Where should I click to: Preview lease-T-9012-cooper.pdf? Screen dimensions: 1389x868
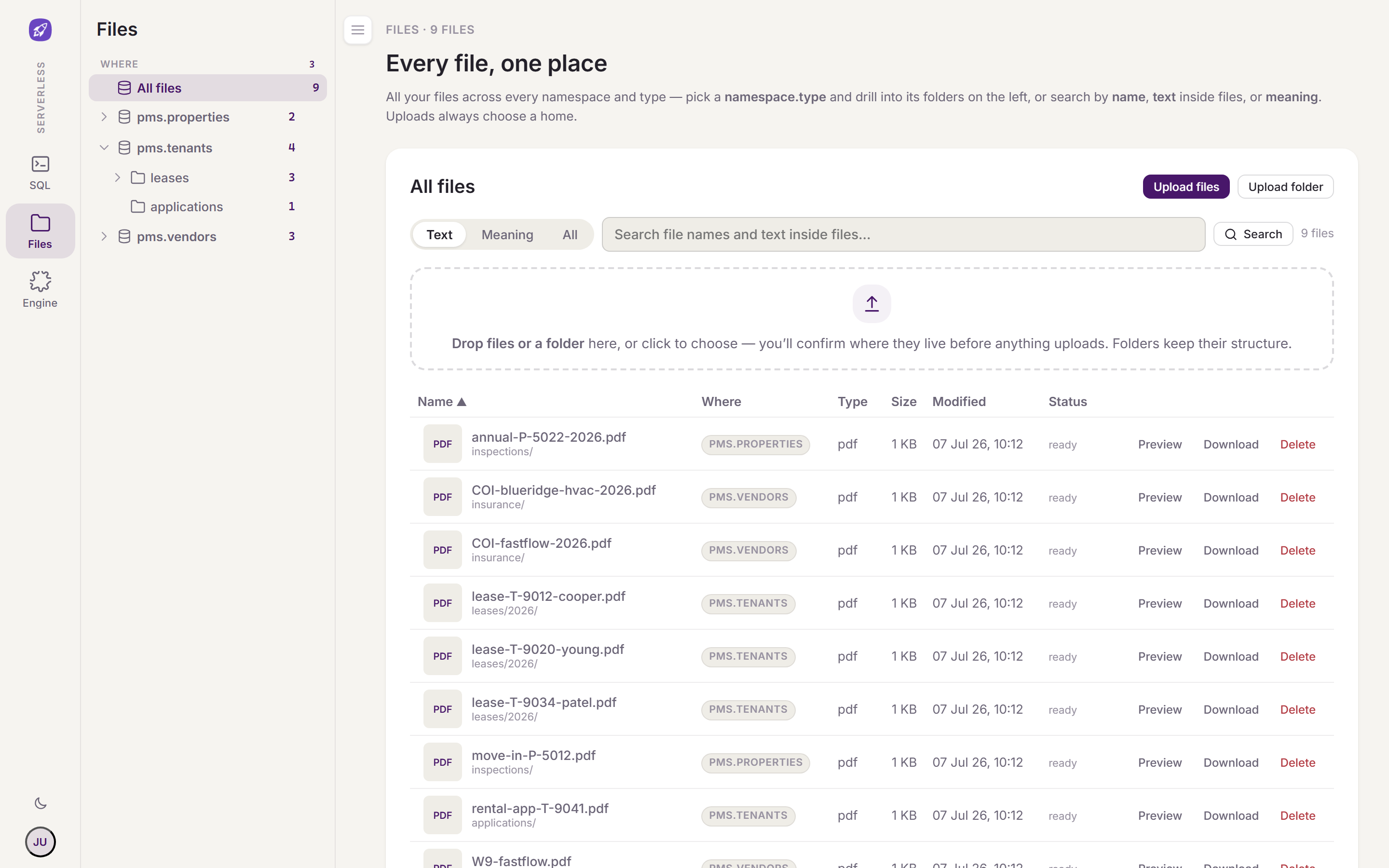pos(1159,603)
